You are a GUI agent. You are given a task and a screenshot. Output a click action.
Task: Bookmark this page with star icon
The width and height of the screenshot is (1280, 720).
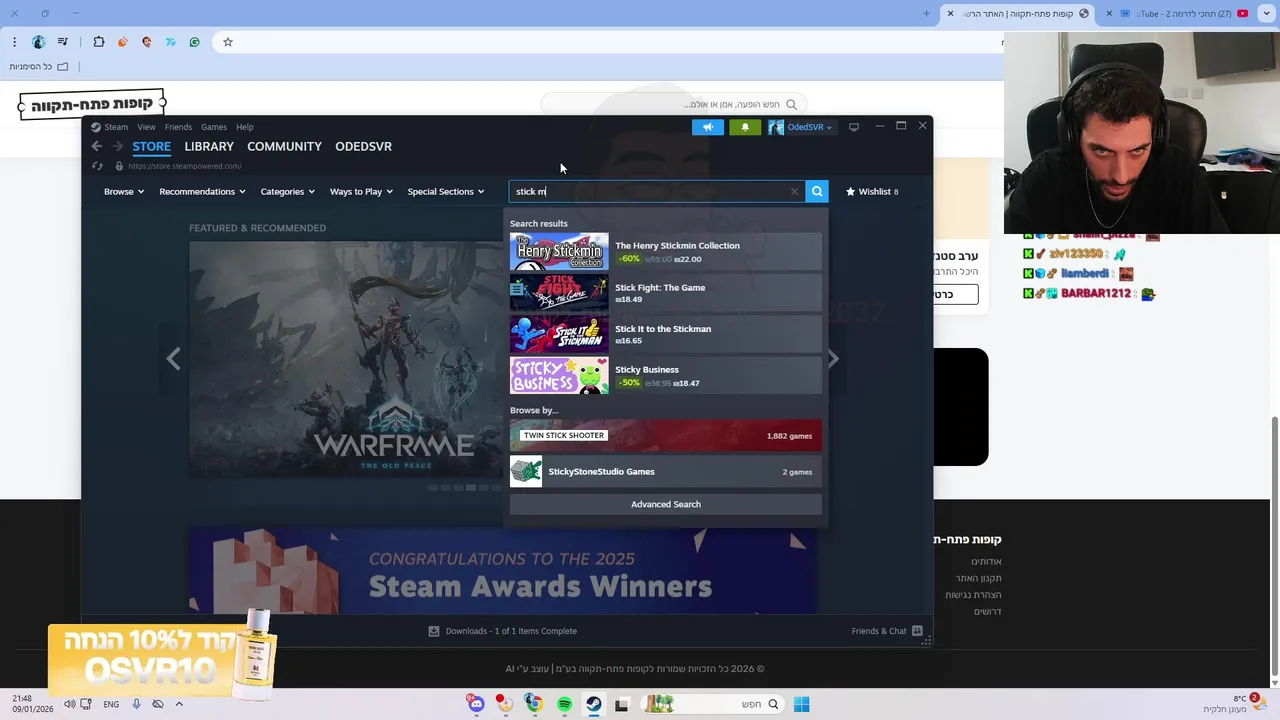(x=228, y=42)
